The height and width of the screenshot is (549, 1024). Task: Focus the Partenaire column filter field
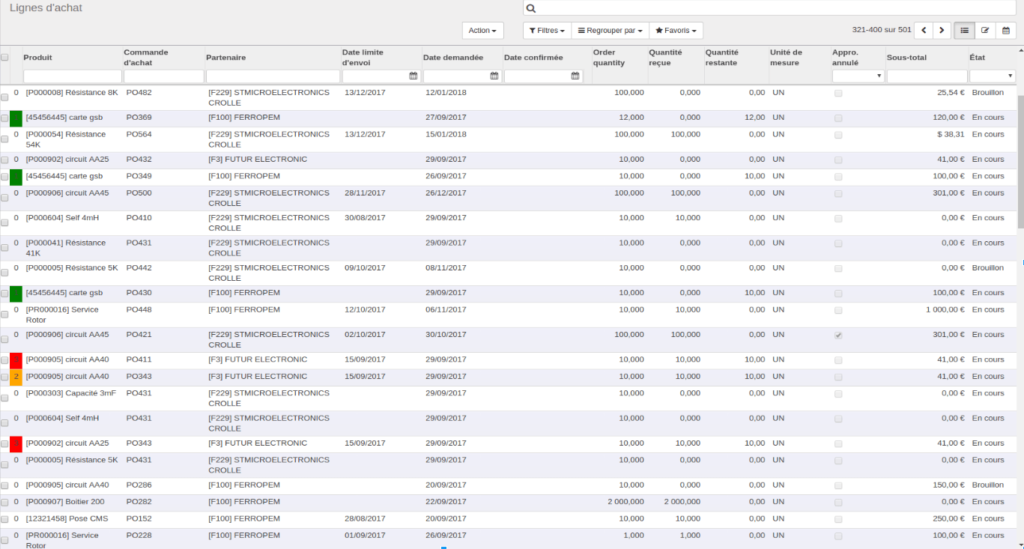click(273, 76)
